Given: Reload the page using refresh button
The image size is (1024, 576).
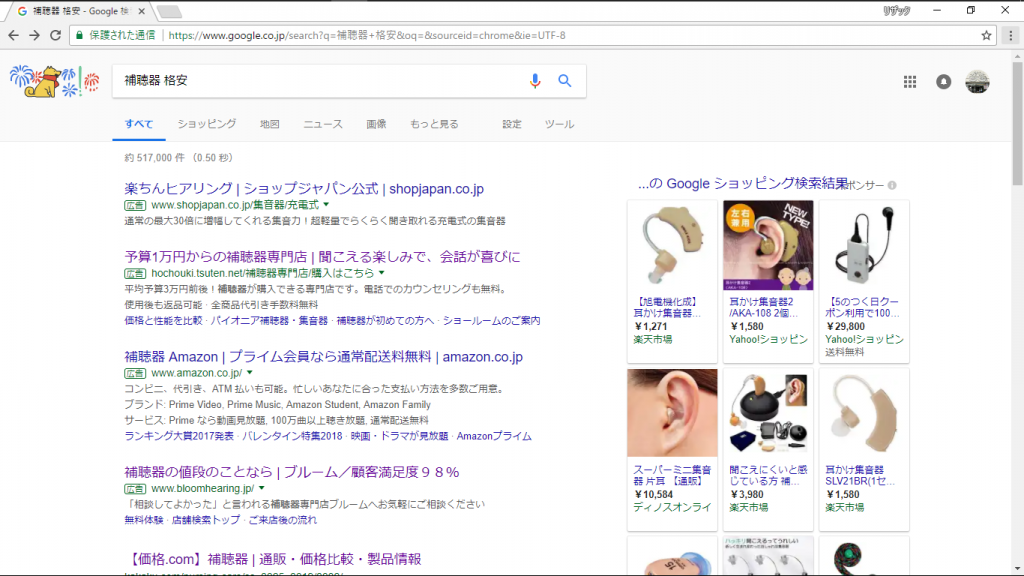Looking at the screenshot, I should [x=56, y=35].
